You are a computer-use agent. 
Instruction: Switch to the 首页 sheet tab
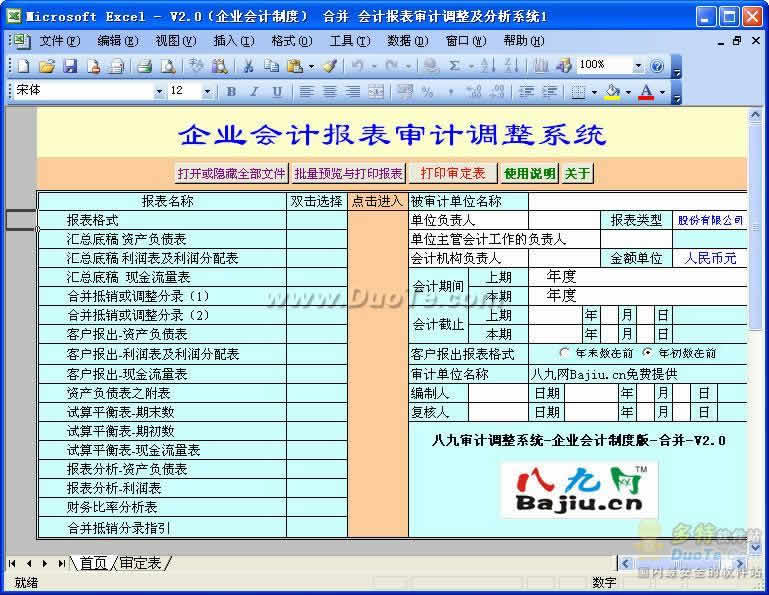93,563
